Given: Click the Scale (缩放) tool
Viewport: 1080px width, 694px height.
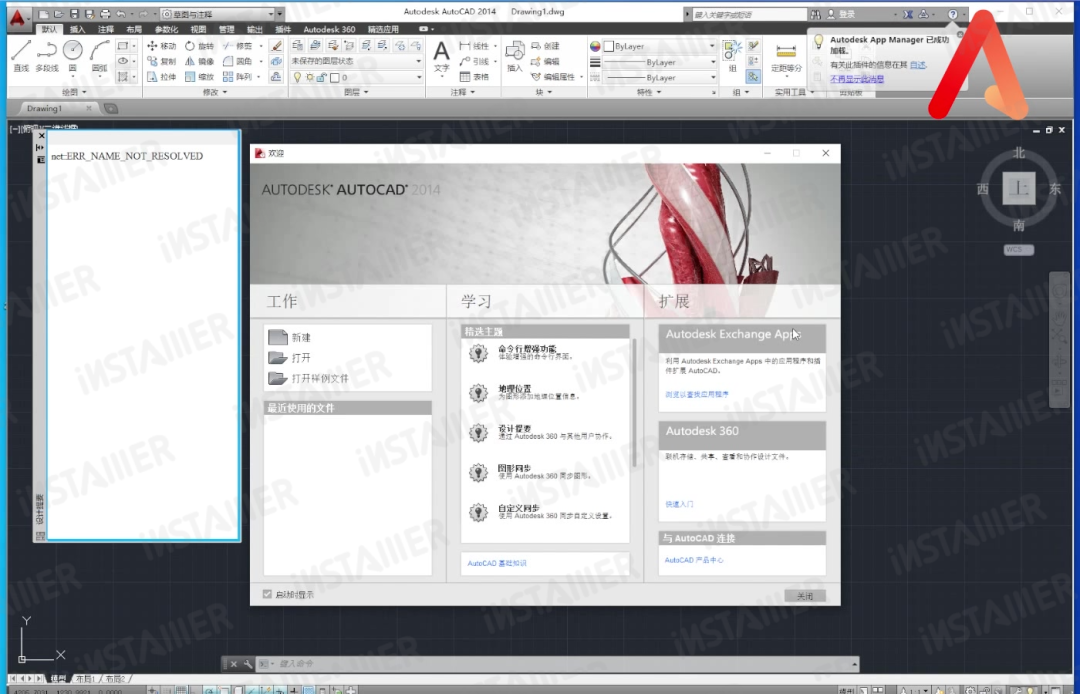Looking at the screenshot, I should [200, 77].
